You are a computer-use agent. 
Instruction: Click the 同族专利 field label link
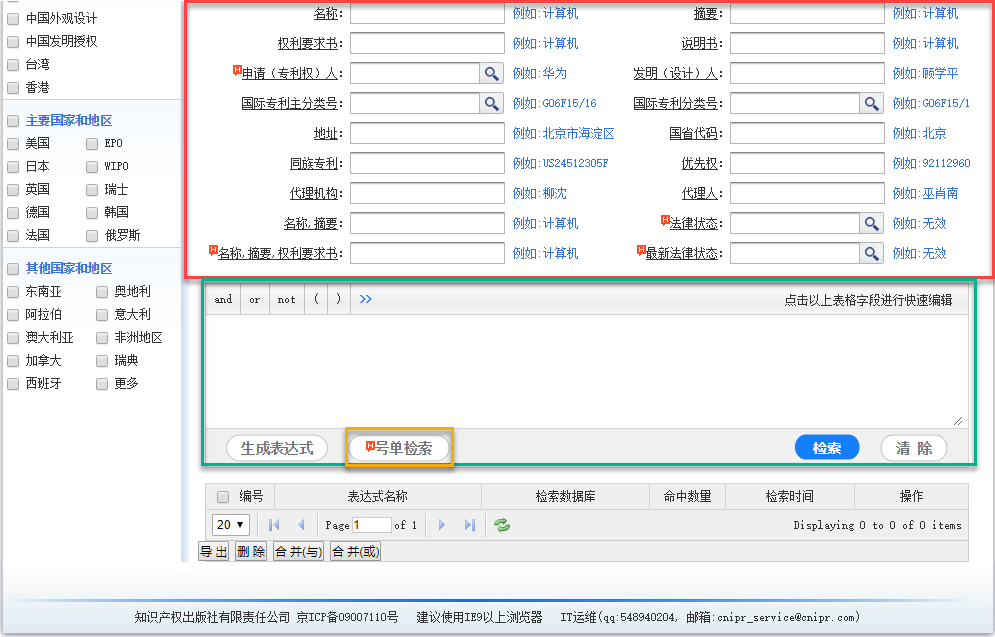313,163
